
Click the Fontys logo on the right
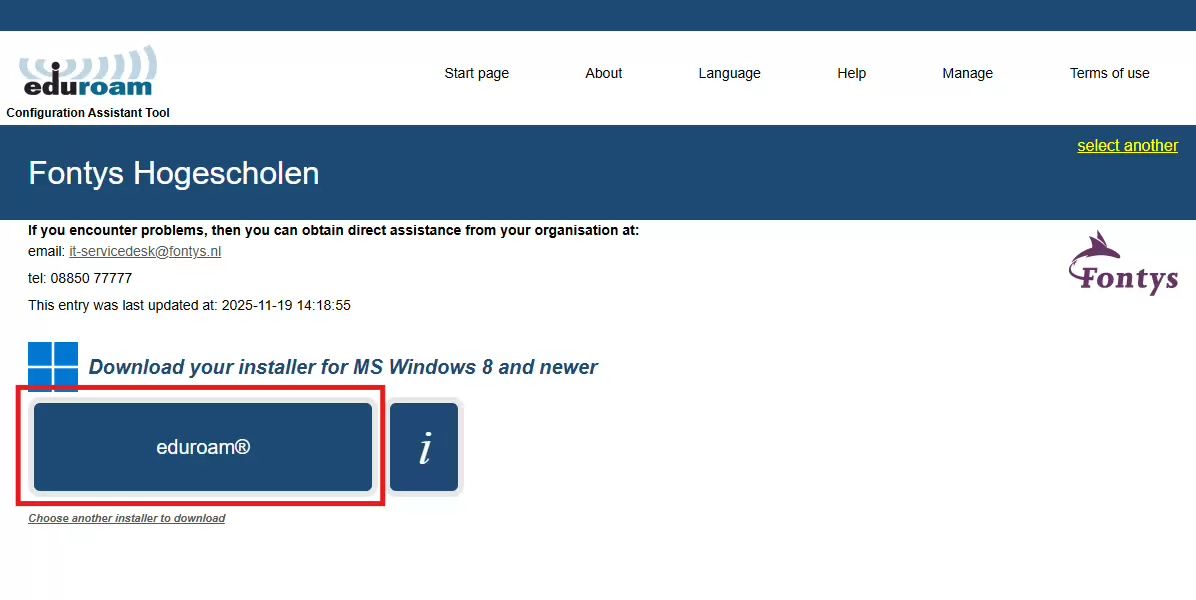coord(1123,263)
